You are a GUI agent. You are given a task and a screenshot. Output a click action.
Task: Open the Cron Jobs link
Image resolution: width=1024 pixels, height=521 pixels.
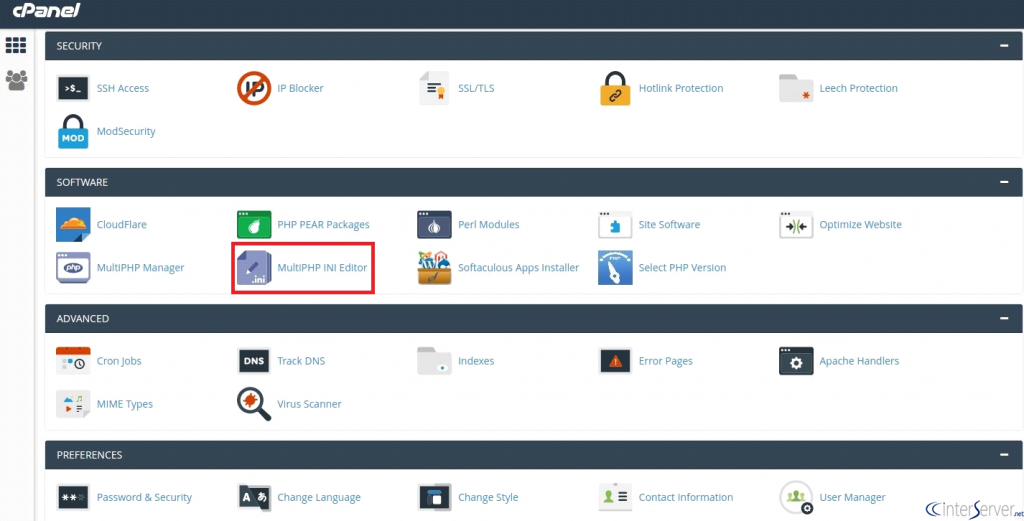click(x=119, y=361)
